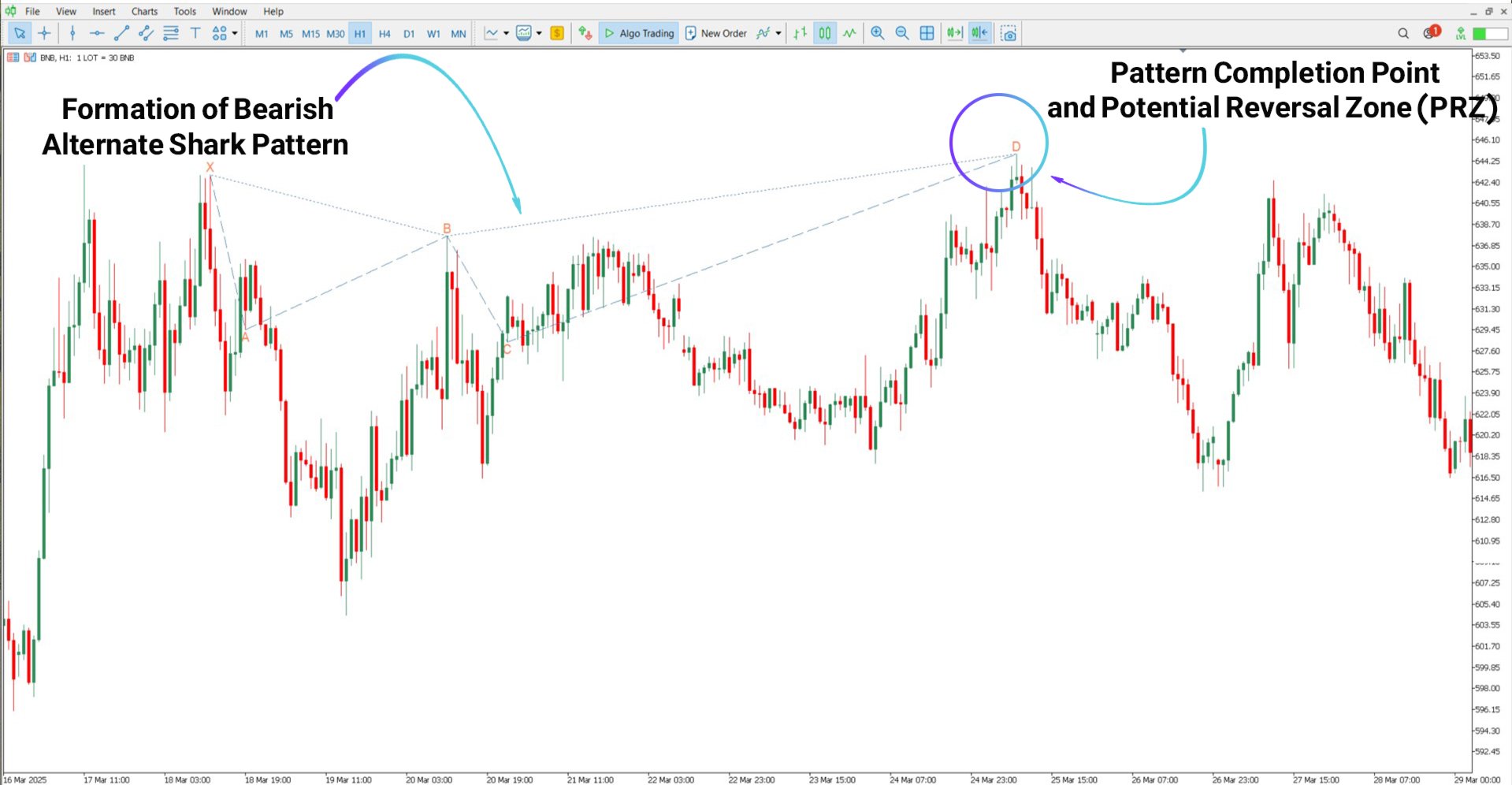Click the shapes objects icon
Image resolution: width=1512 pixels, height=785 pixels.
(x=219, y=33)
